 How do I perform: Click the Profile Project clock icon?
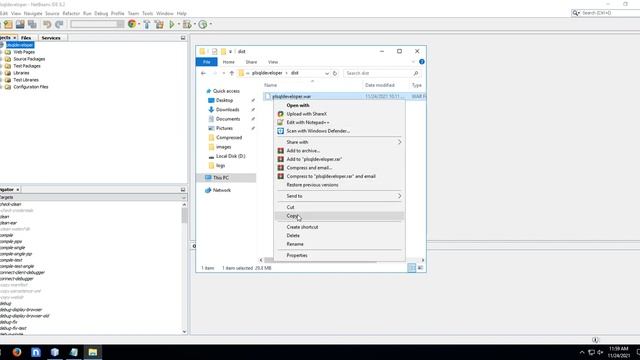coord(203,24)
